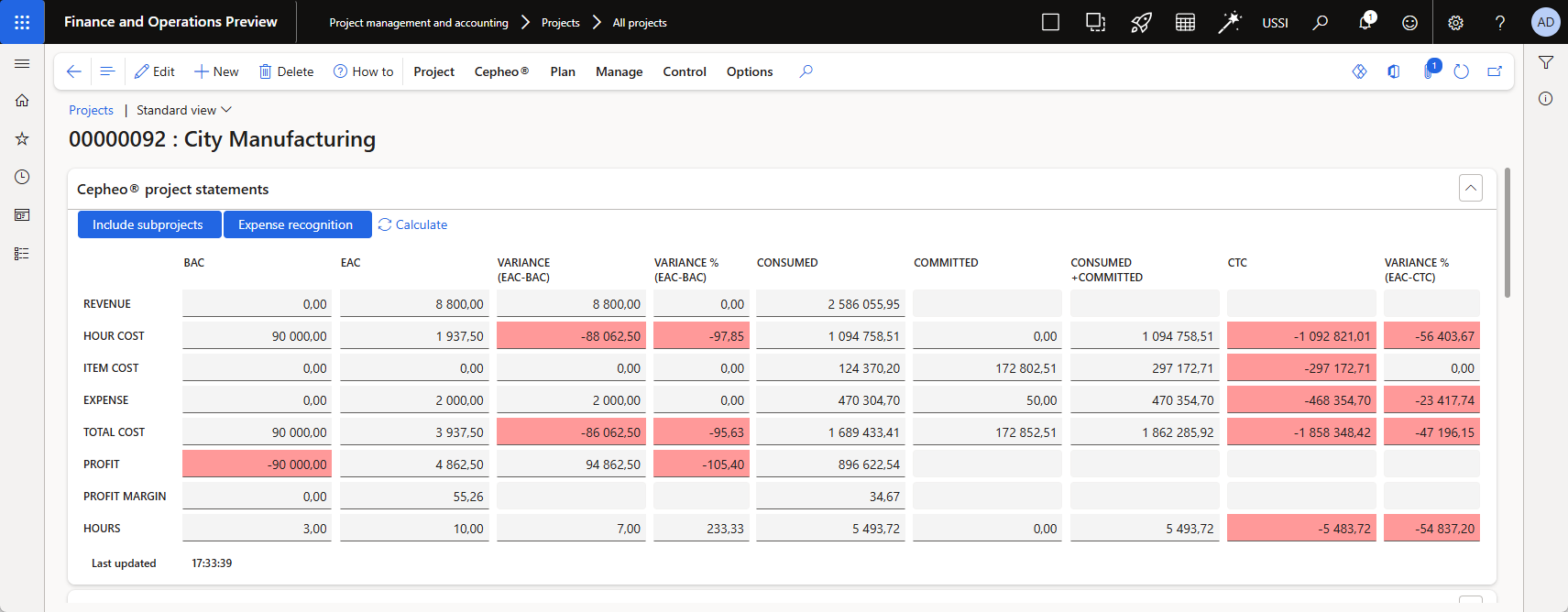This screenshot has height=612, width=1568.
Task: Open the filter pane funnel icon
Action: click(x=1546, y=62)
